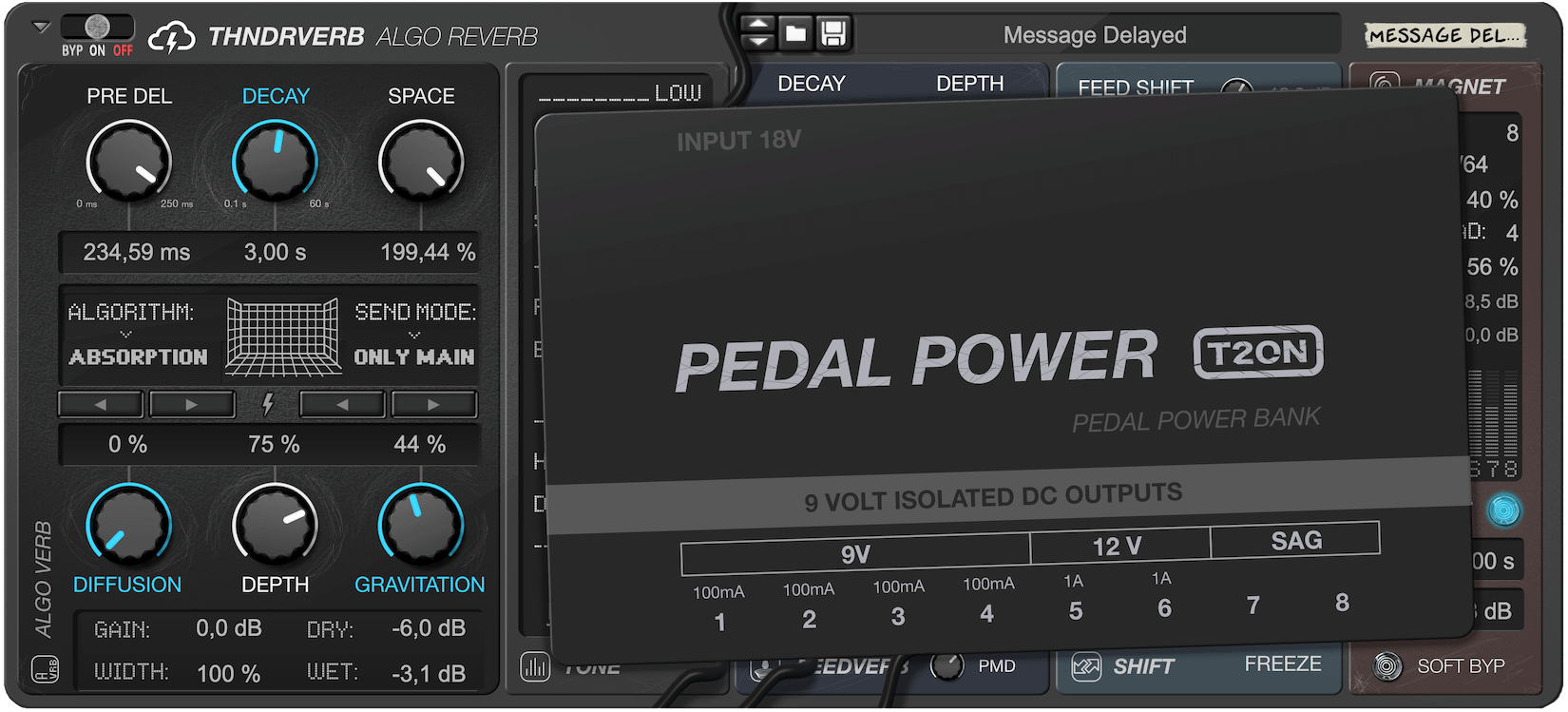This screenshot has width=1568, height=712.
Task: Click the SPACE knob
Action: click(x=421, y=161)
